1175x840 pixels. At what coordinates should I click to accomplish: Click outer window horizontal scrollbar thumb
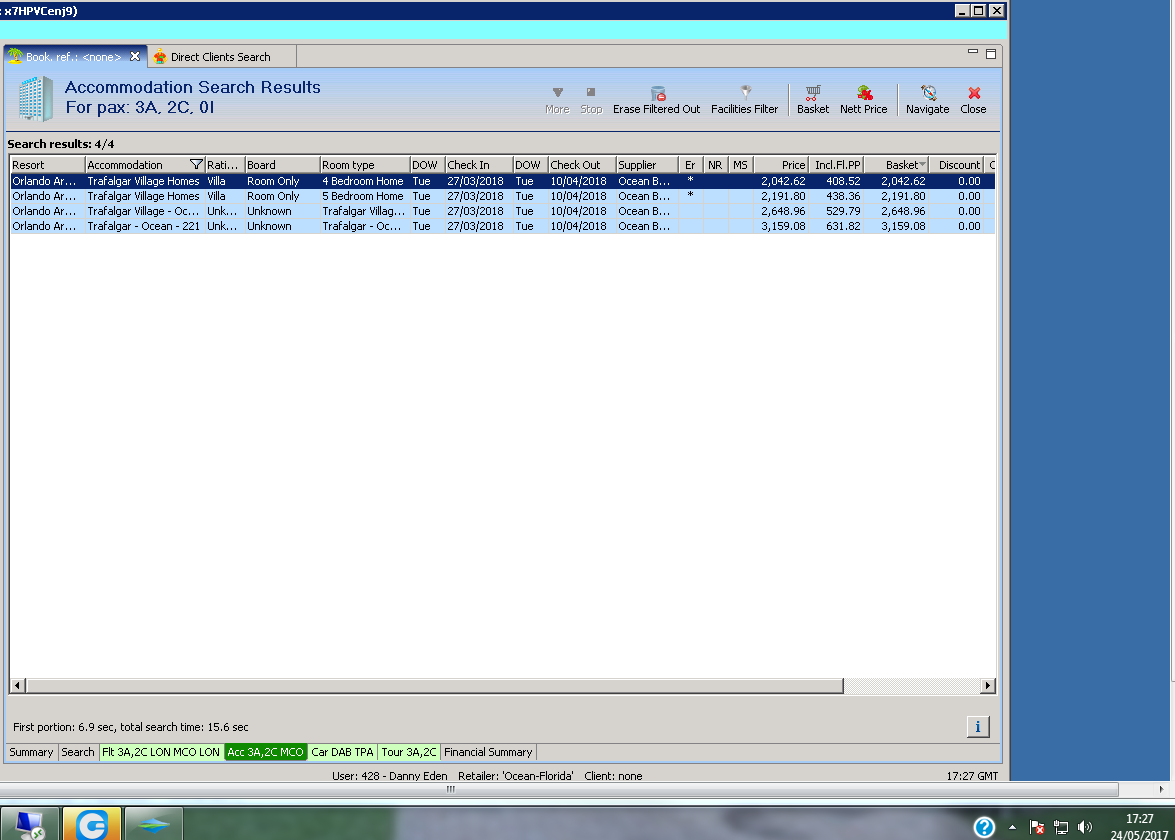pyautogui.click(x=558, y=789)
